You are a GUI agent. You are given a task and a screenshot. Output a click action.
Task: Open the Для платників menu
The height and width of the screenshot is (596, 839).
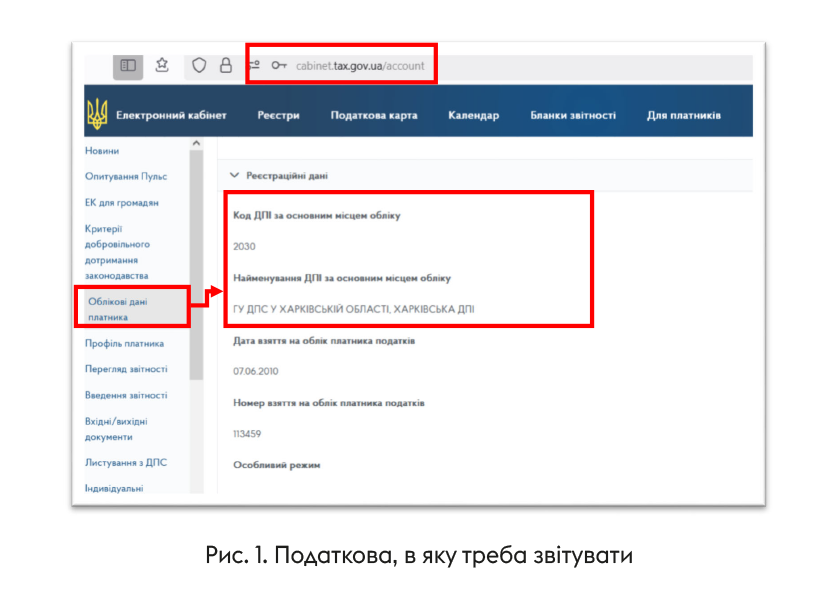click(x=683, y=115)
